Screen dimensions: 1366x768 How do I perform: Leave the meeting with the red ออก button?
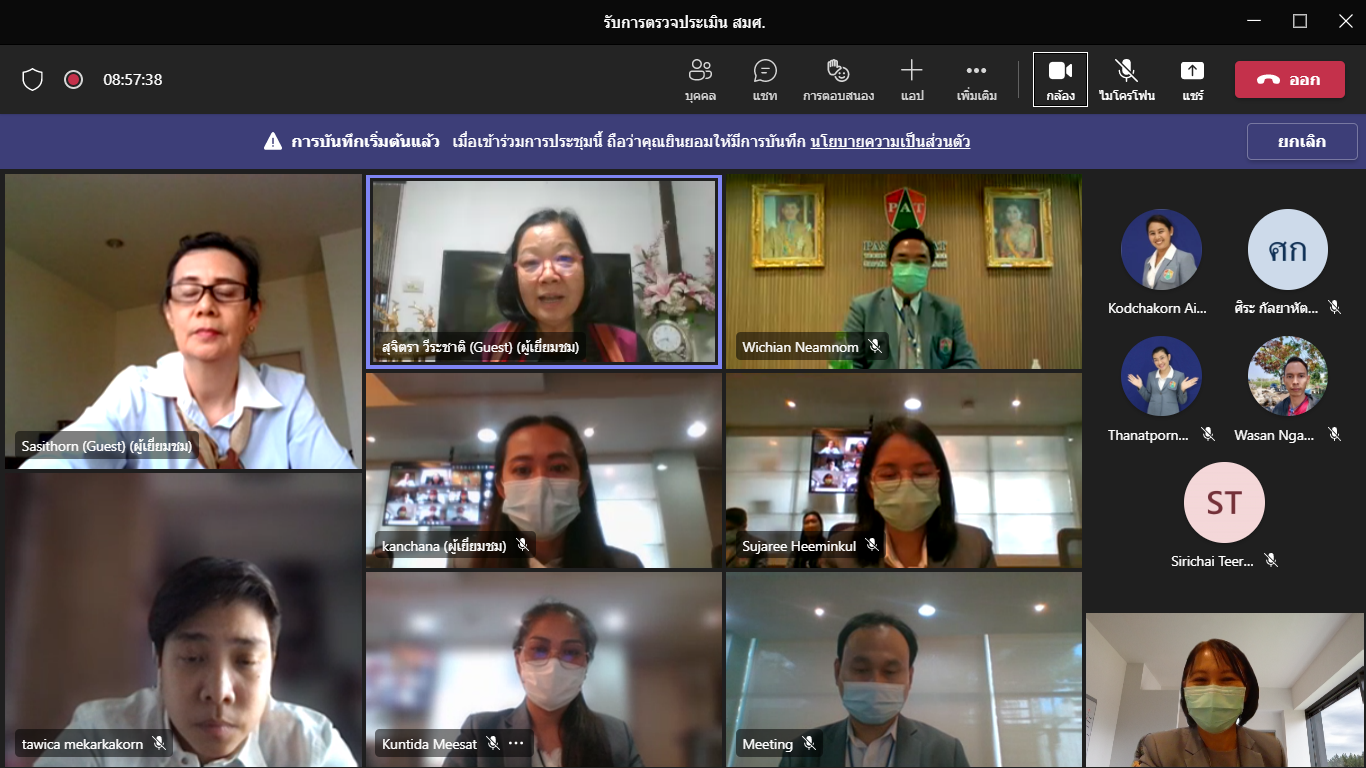[1289, 80]
